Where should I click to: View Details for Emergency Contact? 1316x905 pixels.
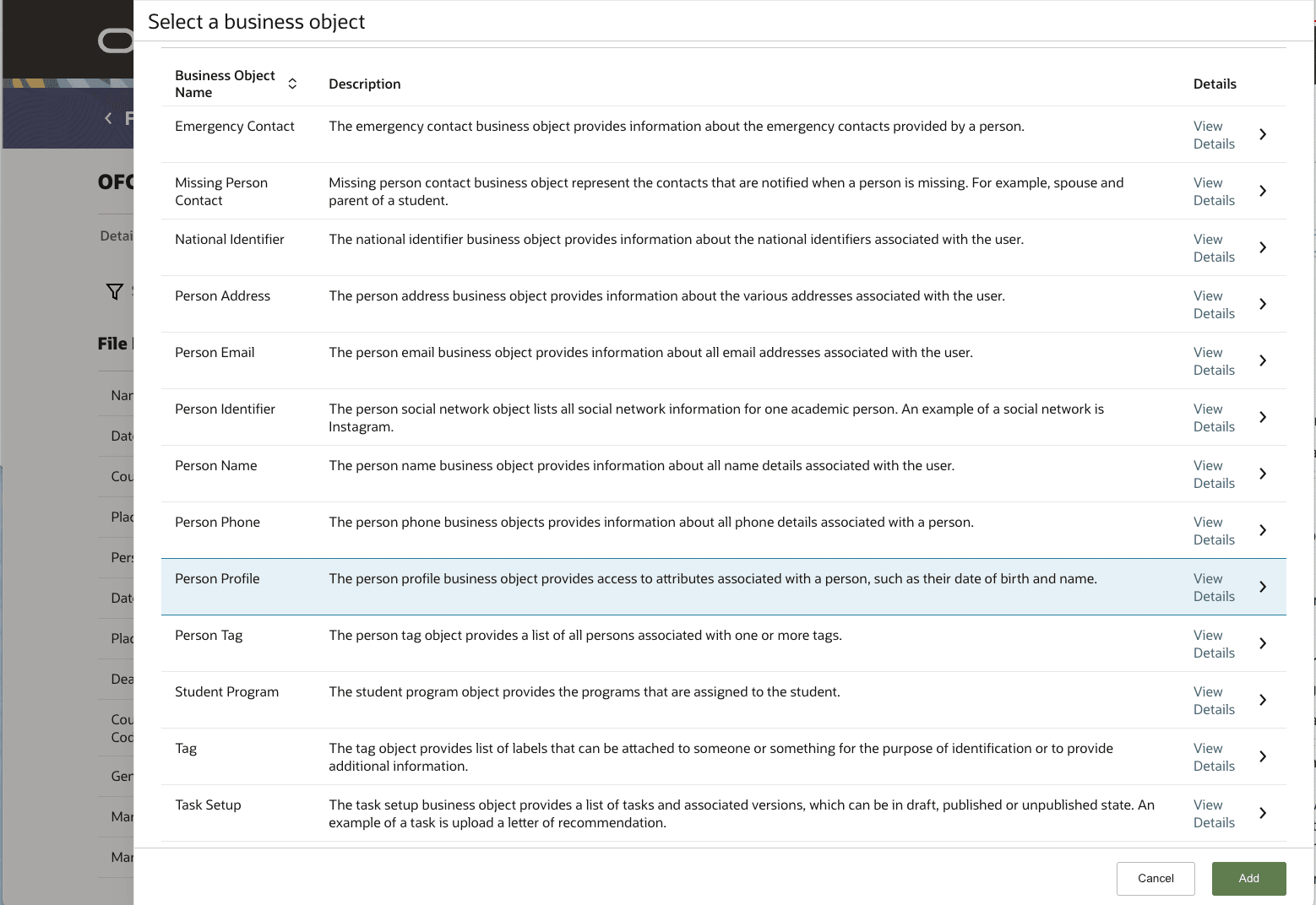pos(1214,135)
